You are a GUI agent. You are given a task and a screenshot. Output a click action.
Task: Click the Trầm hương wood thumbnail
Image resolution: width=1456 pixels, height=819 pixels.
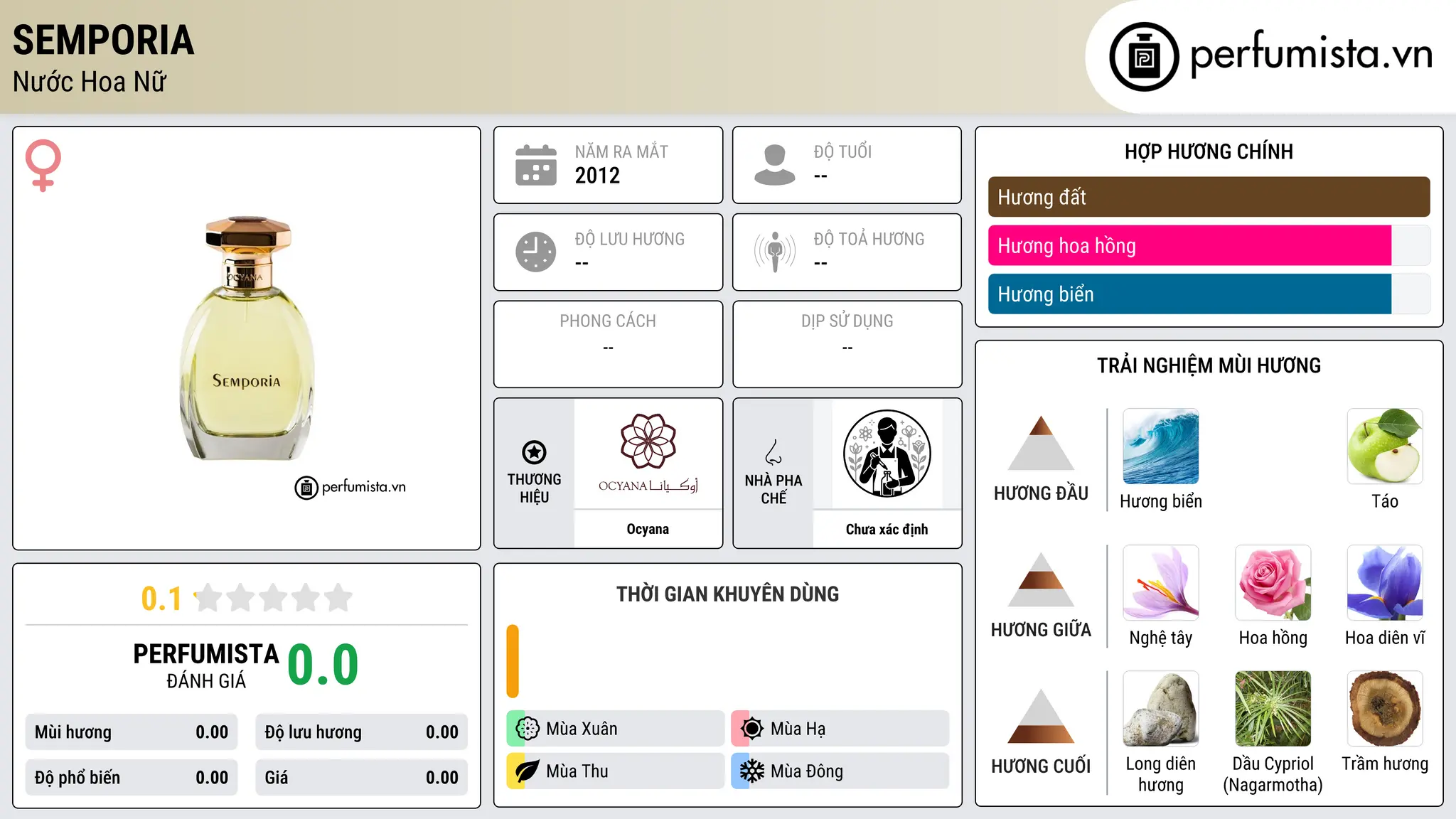[1385, 709]
